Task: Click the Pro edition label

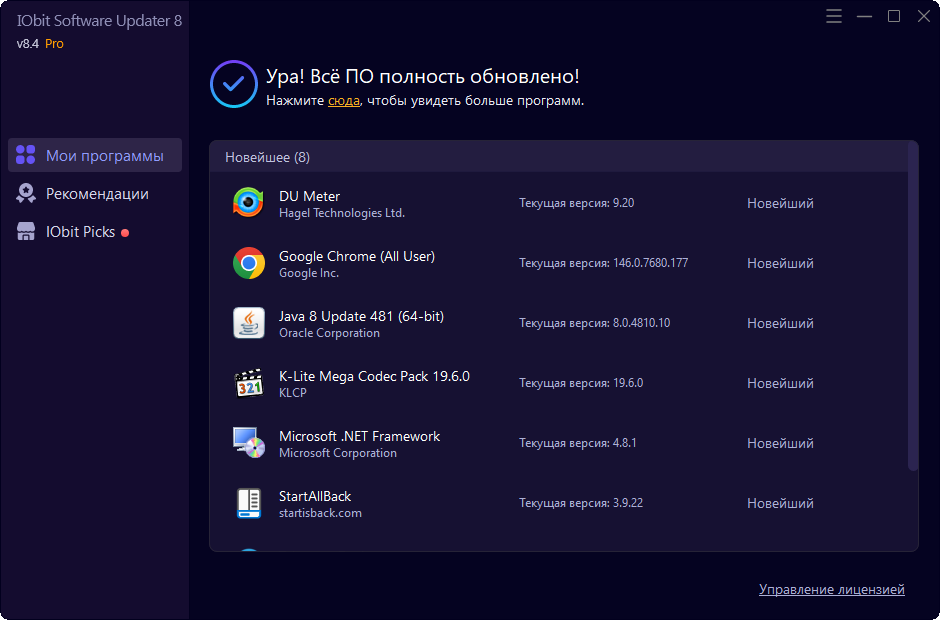Action: pyautogui.click(x=54, y=44)
